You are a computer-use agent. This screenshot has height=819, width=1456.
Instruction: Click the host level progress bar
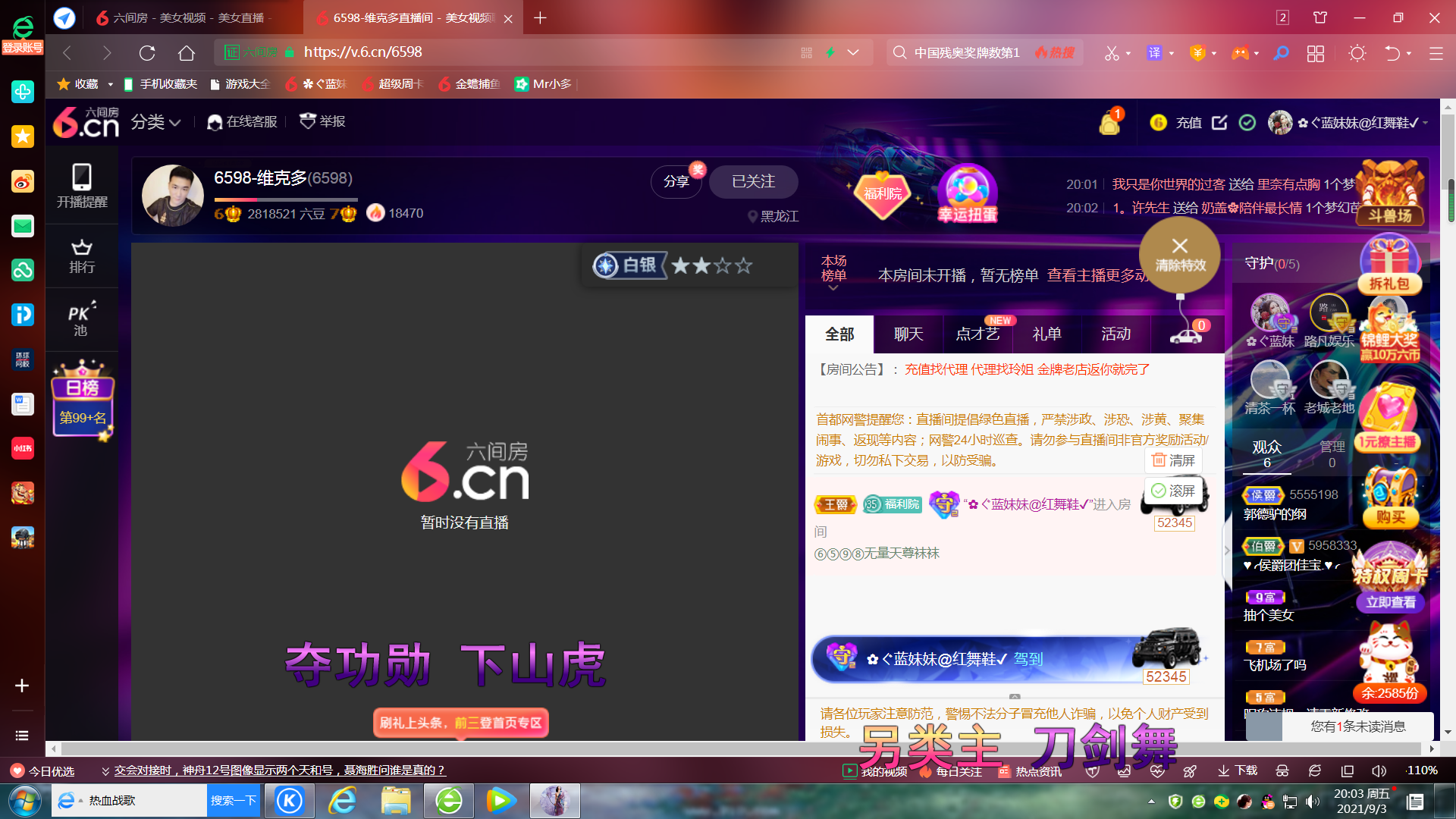tap(286, 200)
